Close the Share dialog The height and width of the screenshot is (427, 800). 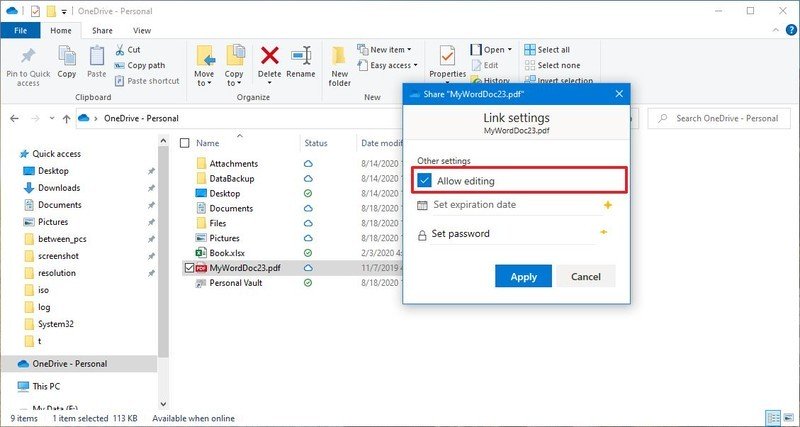[x=619, y=94]
